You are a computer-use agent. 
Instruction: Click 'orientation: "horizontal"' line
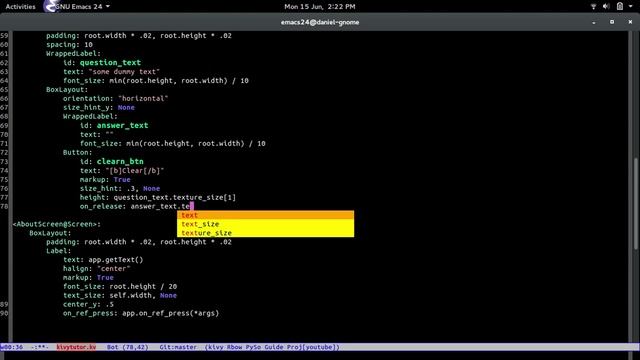point(116,98)
